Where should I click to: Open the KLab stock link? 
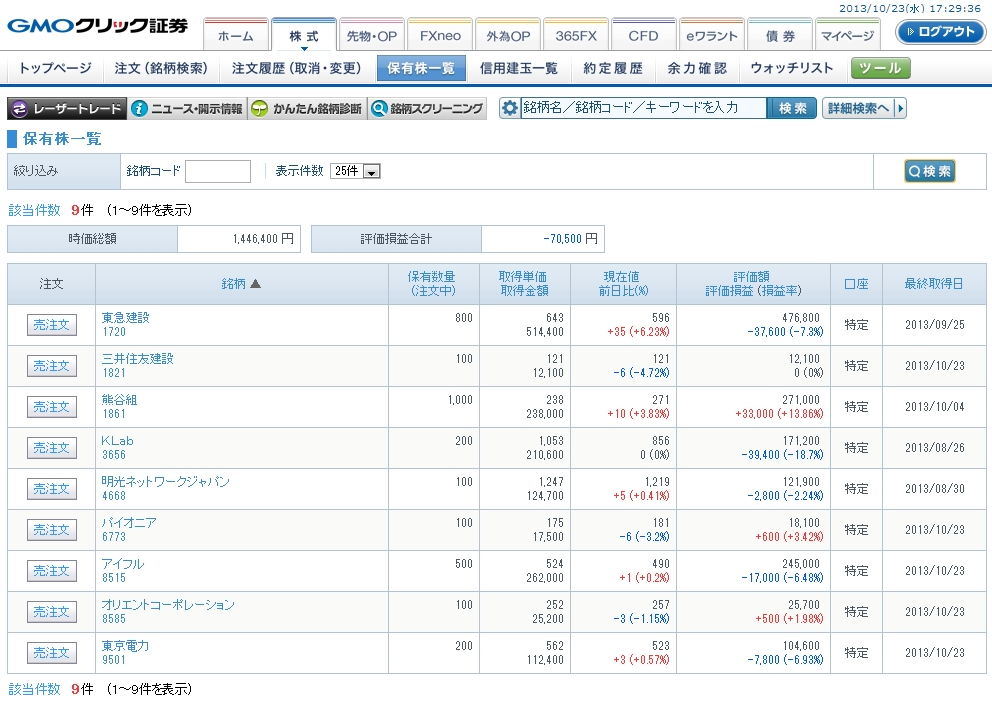click(x=117, y=440)
